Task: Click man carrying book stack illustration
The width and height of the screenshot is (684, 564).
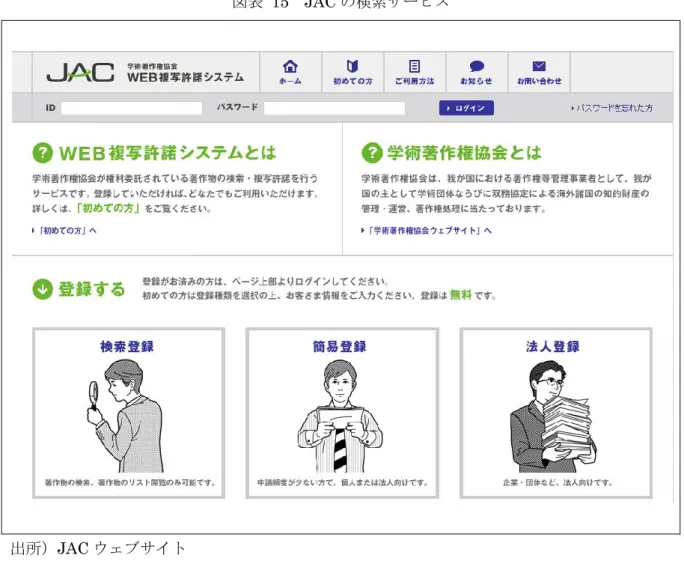Action: point(553,416)
